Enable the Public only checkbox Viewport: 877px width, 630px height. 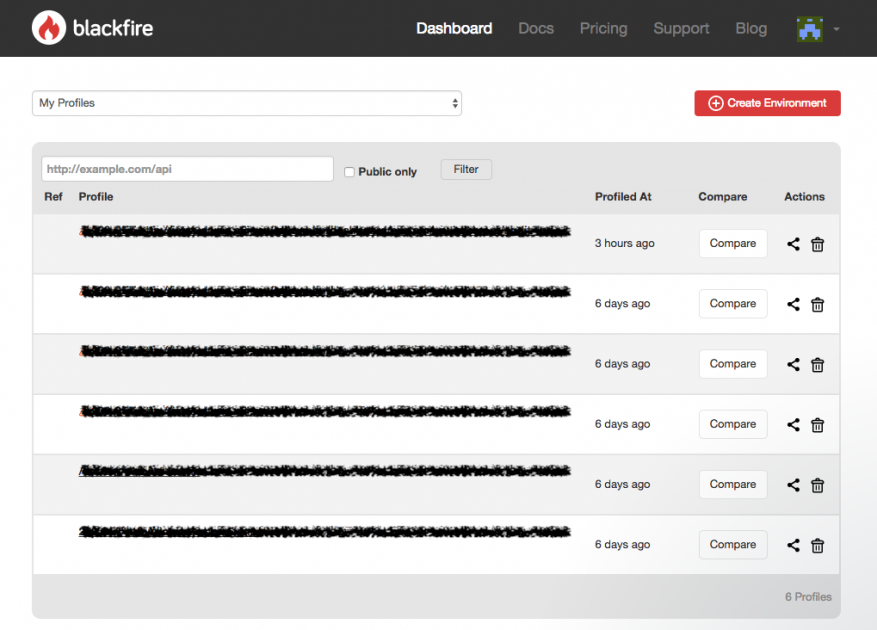point(349,172)
